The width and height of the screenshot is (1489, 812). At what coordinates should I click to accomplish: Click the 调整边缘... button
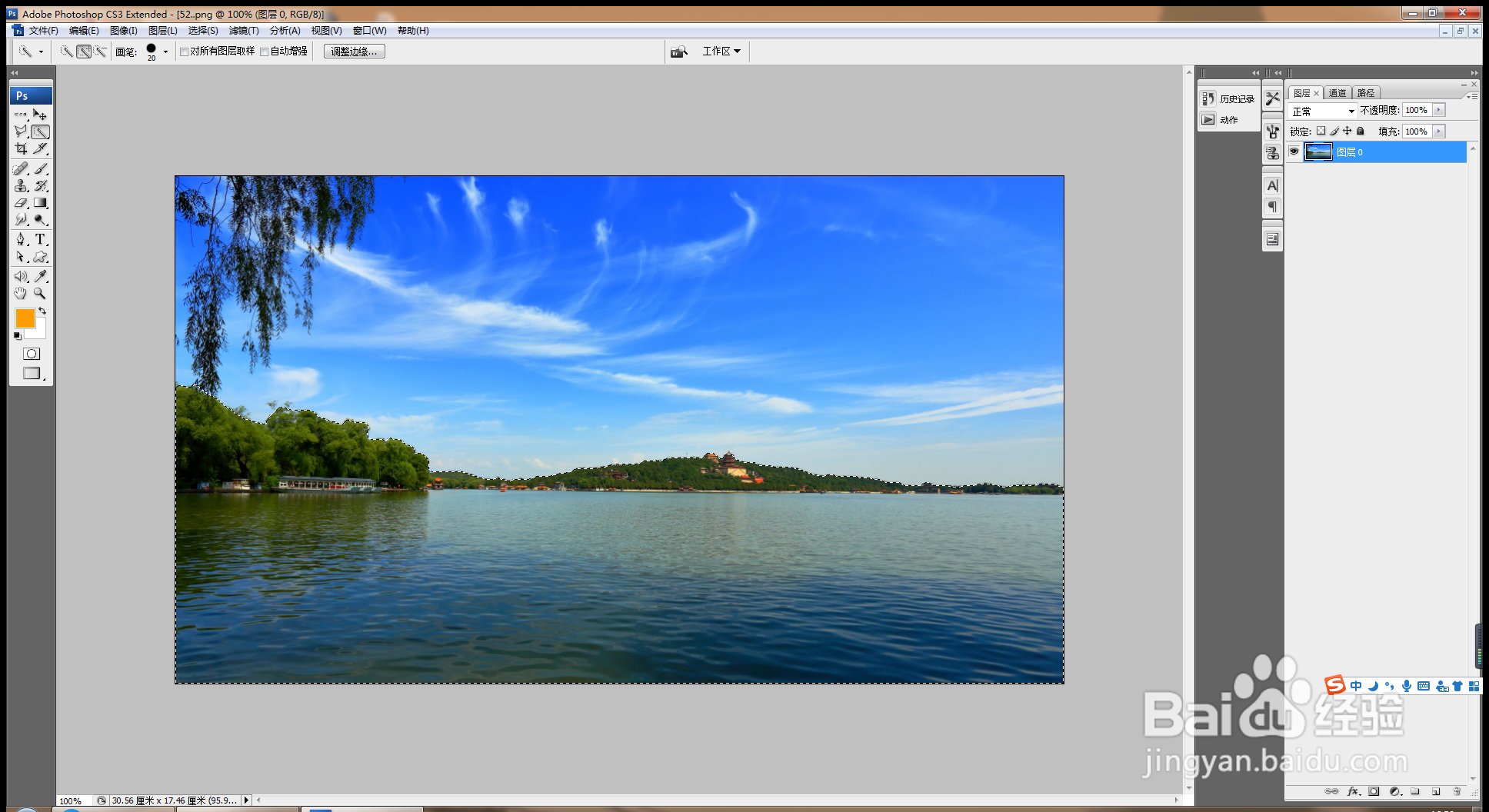coord(355,52)
